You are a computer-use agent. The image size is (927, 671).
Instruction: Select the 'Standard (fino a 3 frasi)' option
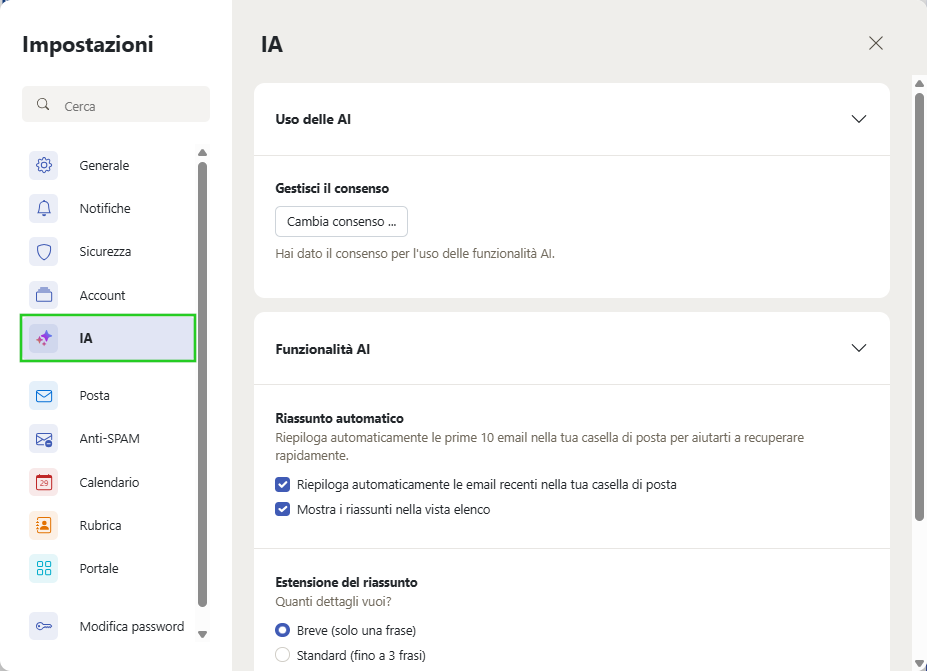tap(283, 655)
